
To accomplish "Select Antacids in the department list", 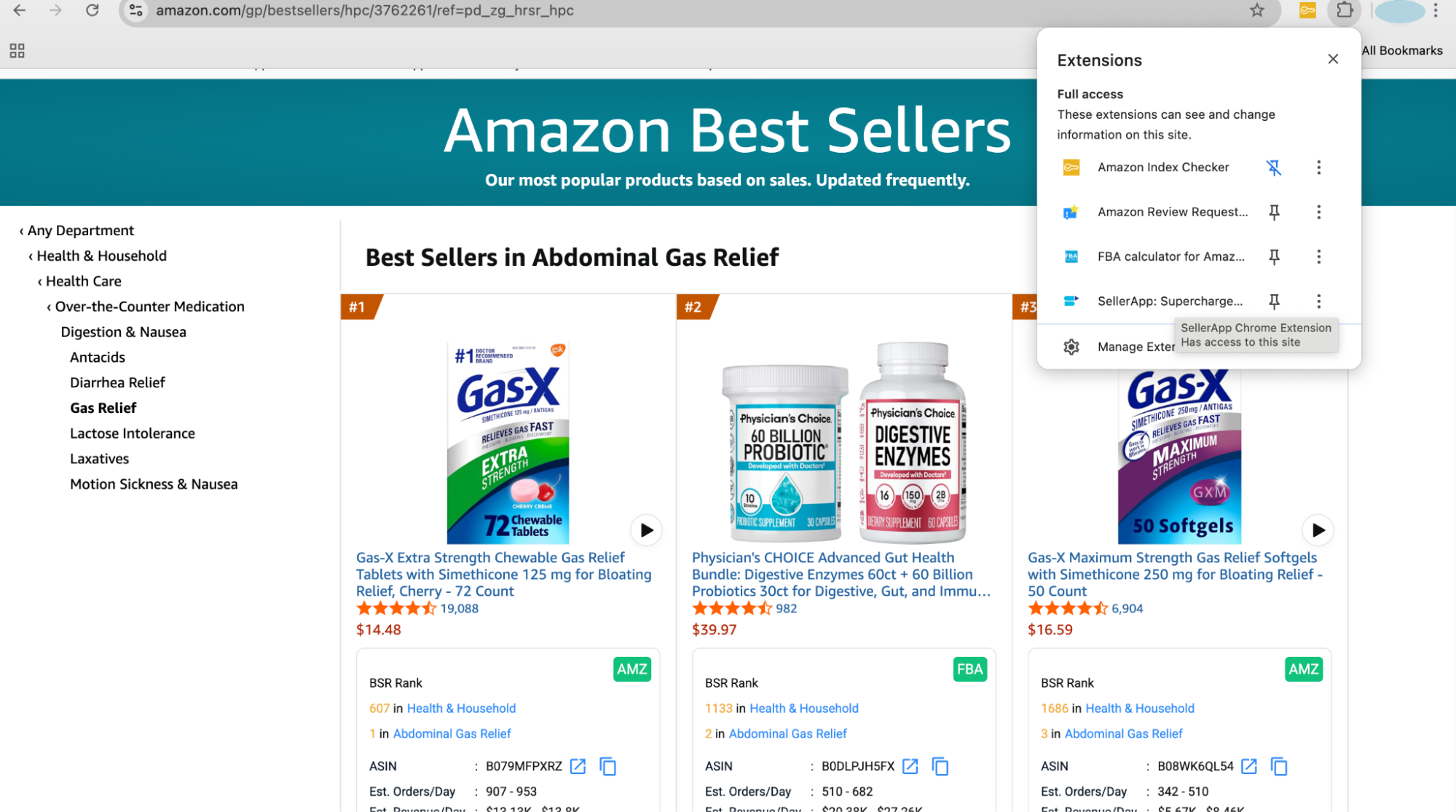I will [98, 358].
